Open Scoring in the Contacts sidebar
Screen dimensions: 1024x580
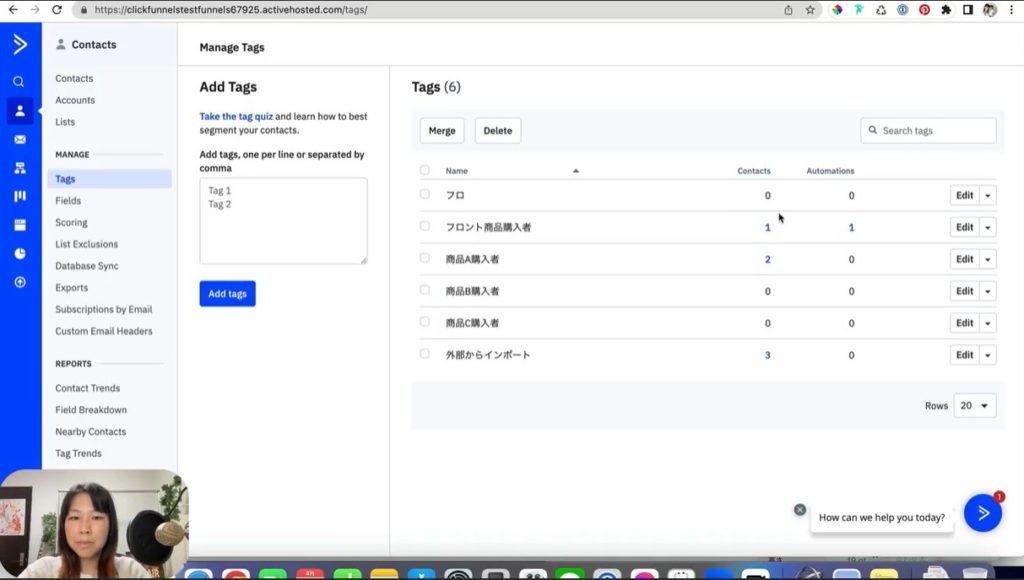71,223
